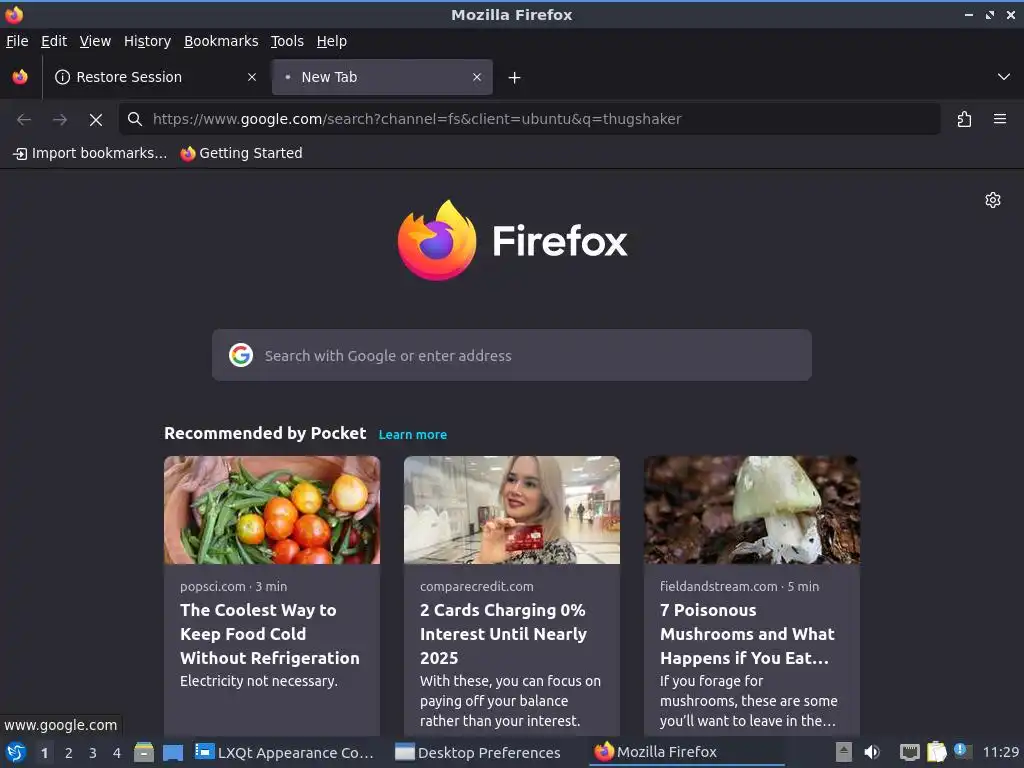Open the vegetables article thumbnail
This screenshot has height=768, width=1024.
[x=272, y=510]
